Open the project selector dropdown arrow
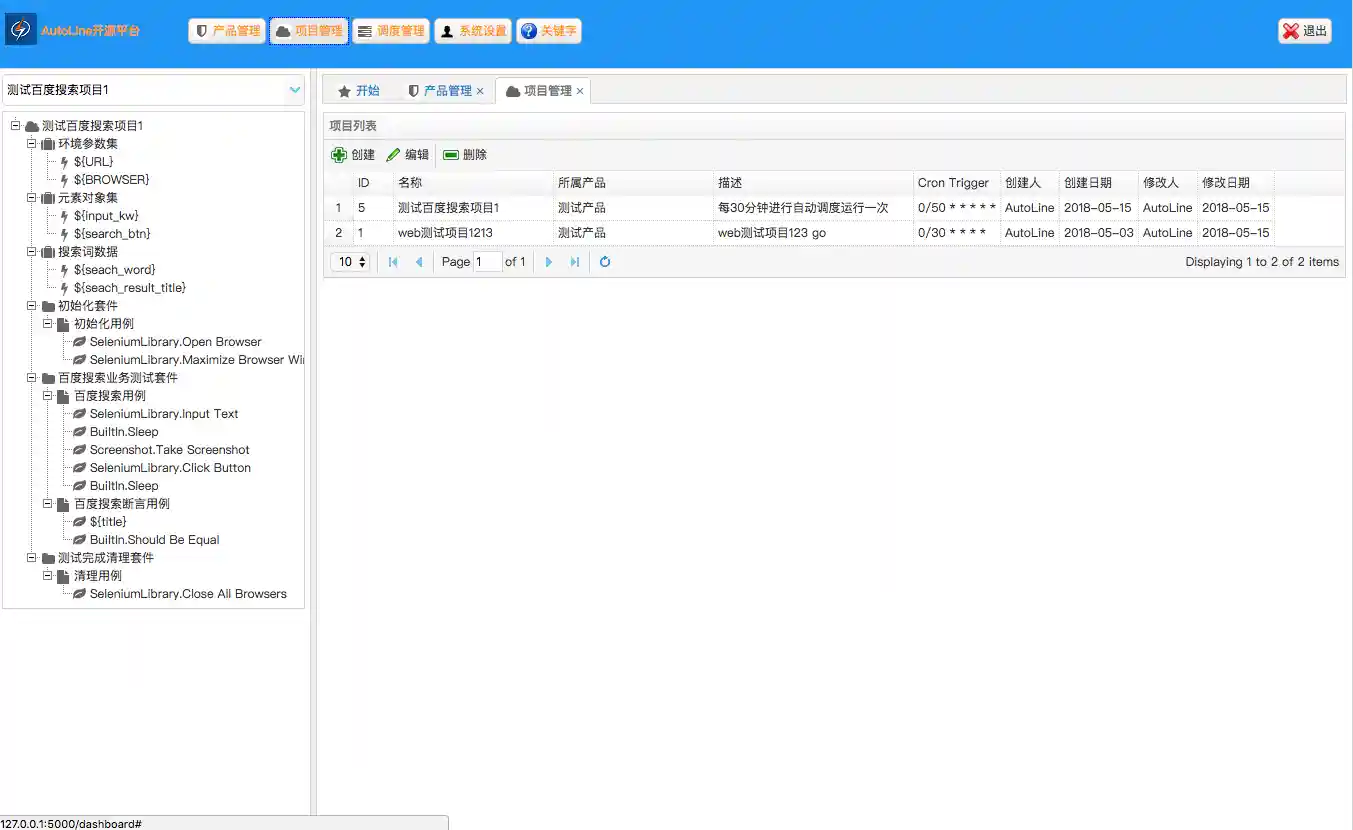Screen dimensions: 1353x830 pyautogui.click(x=295, y=90)
